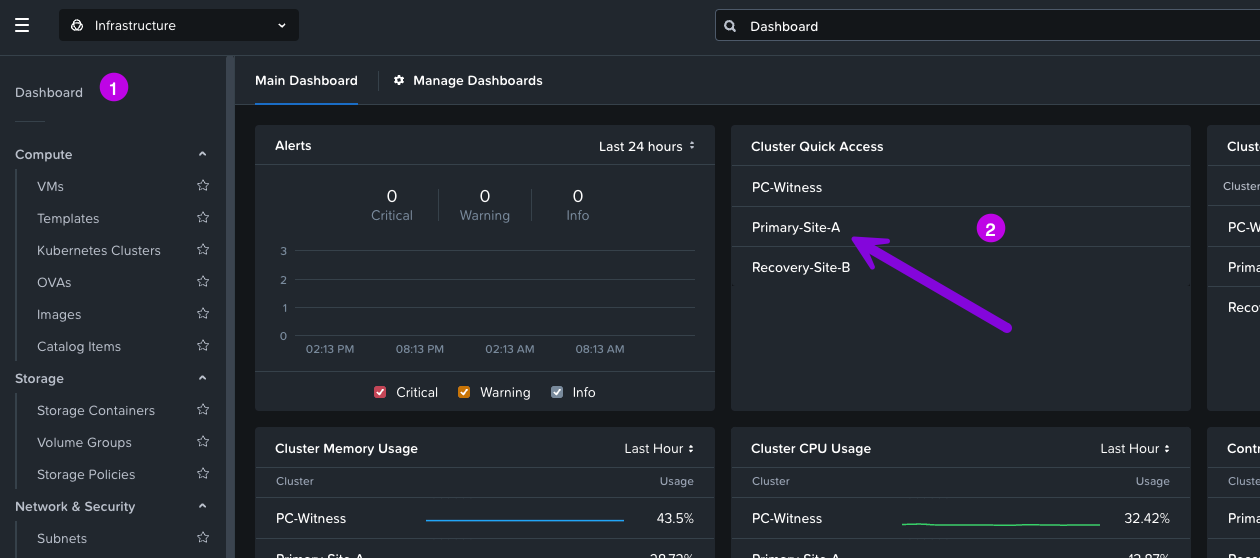Screen dimensions: 1260x558
Task: Open Storage Containers page
Action: coord(96,410)
